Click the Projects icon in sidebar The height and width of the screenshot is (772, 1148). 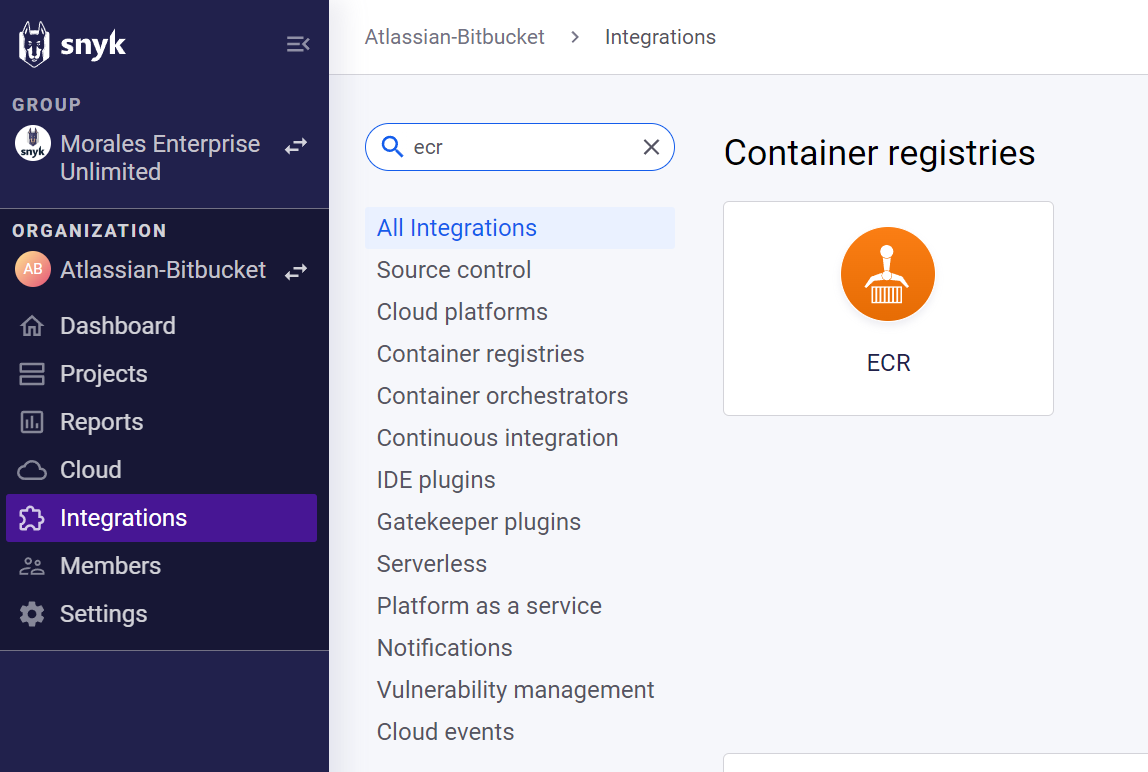[31, 374]
